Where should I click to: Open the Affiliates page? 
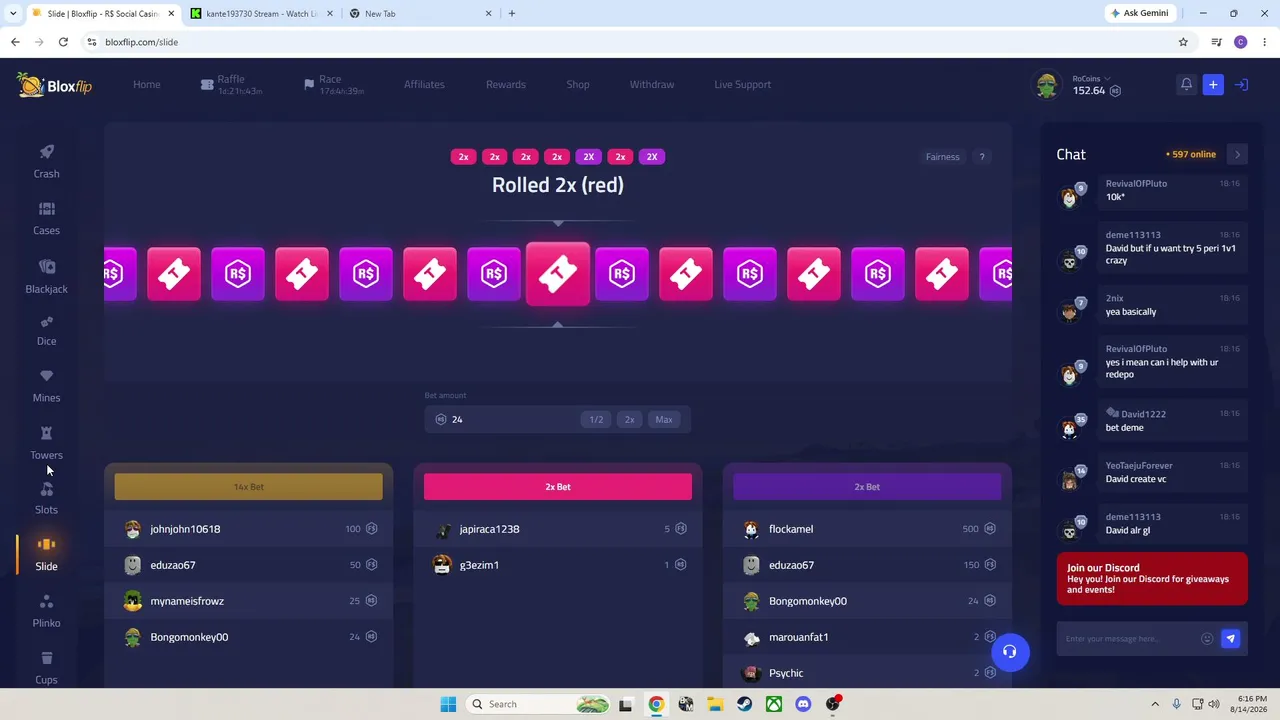point(424,85)
